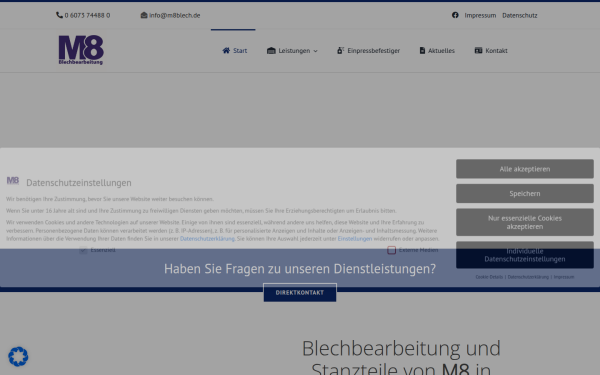Click the DIREKTKONTAKT button

point(300,293)
